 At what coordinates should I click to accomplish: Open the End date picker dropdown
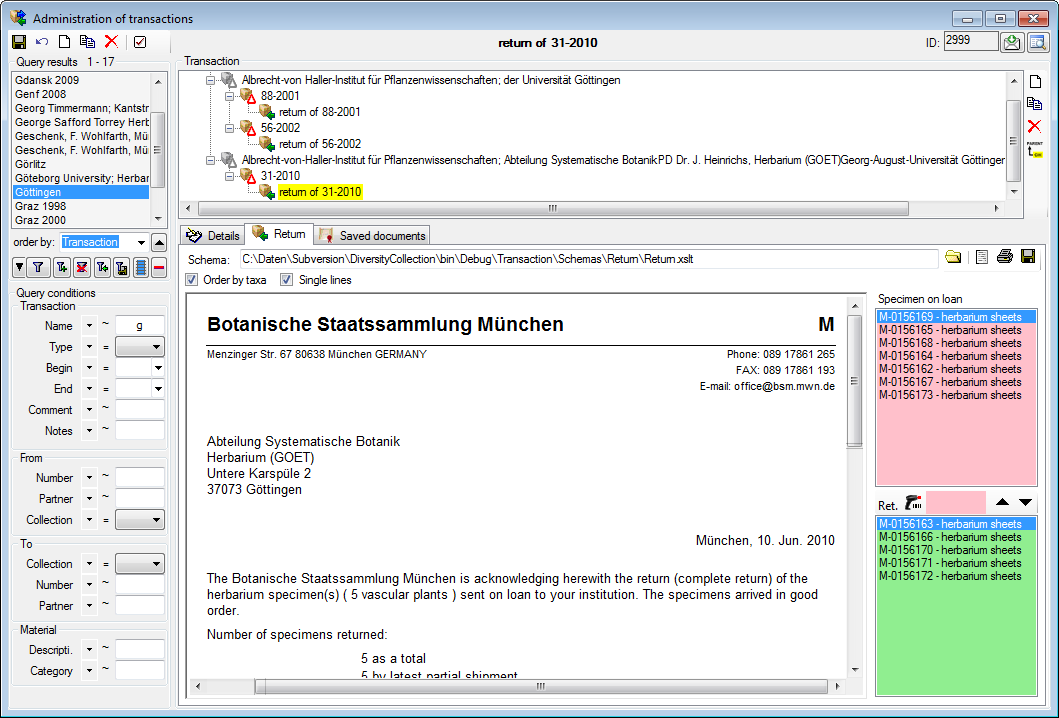[x=158, y=389]
